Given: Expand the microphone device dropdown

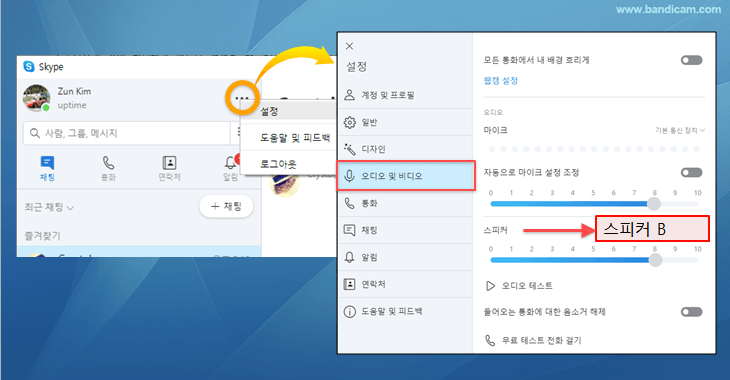Looking at the screenshot, I should coord(680,130).
